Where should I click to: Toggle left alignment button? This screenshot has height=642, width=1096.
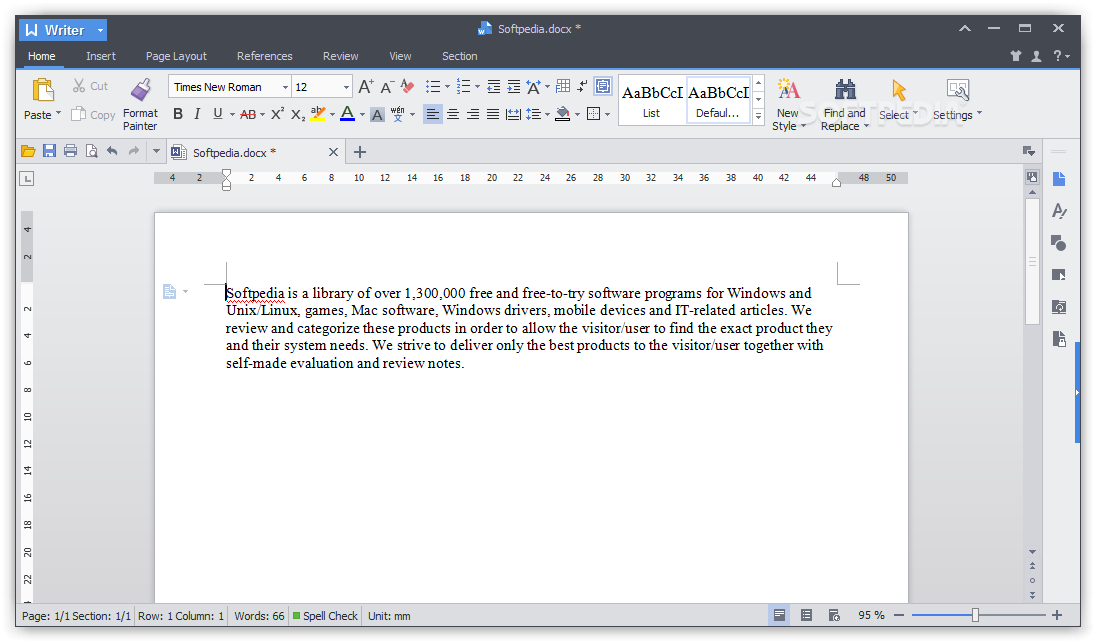pyautogui.click(x=433, y=114)
